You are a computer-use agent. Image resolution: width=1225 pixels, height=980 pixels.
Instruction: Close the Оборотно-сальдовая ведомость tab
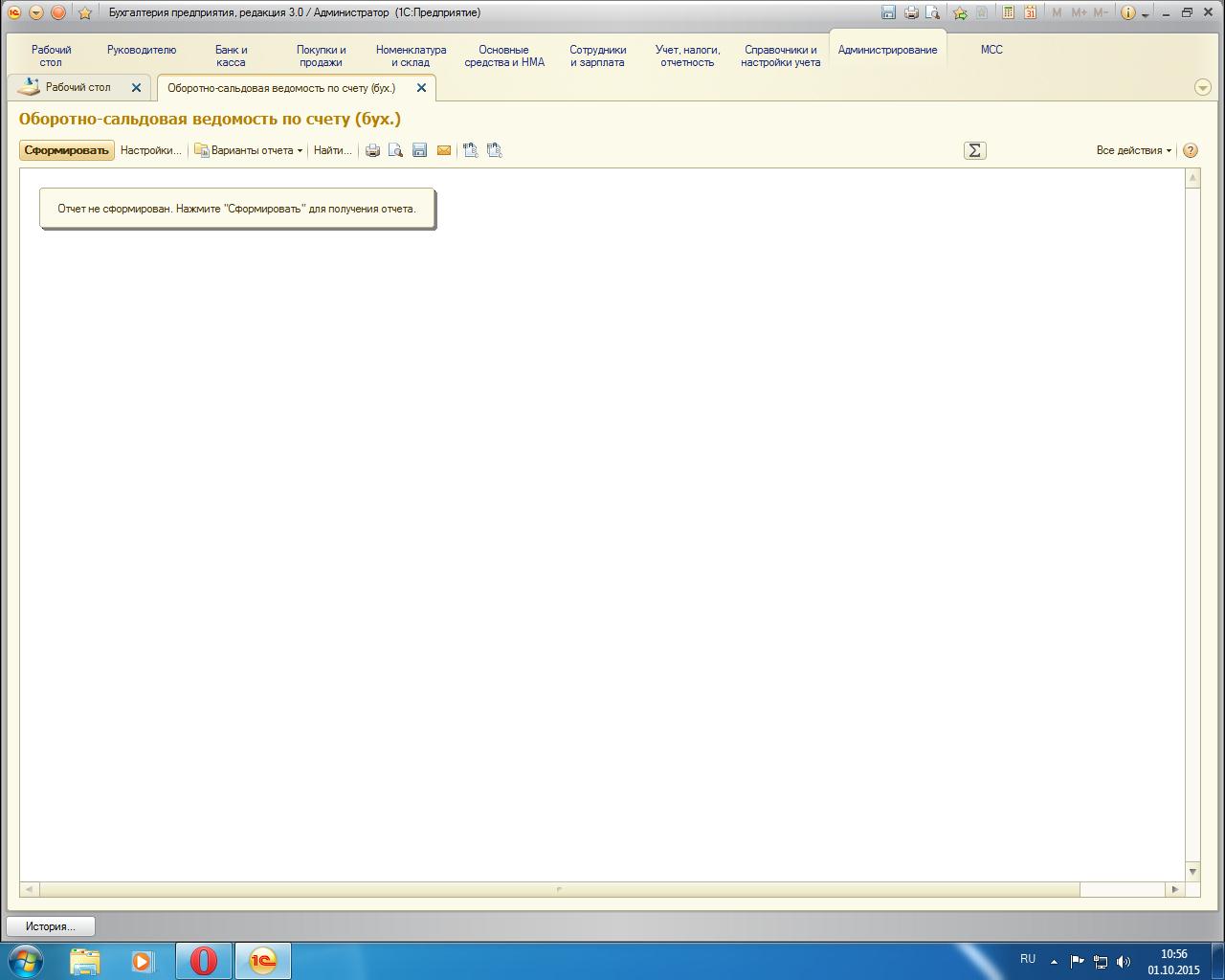(x=421, y=87)
